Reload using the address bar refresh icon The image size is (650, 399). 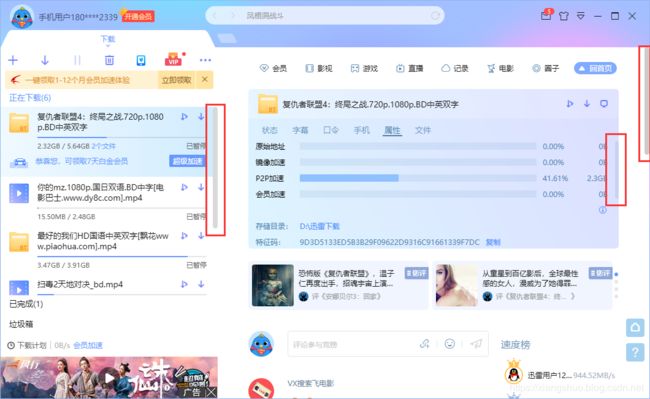(435, 16)
